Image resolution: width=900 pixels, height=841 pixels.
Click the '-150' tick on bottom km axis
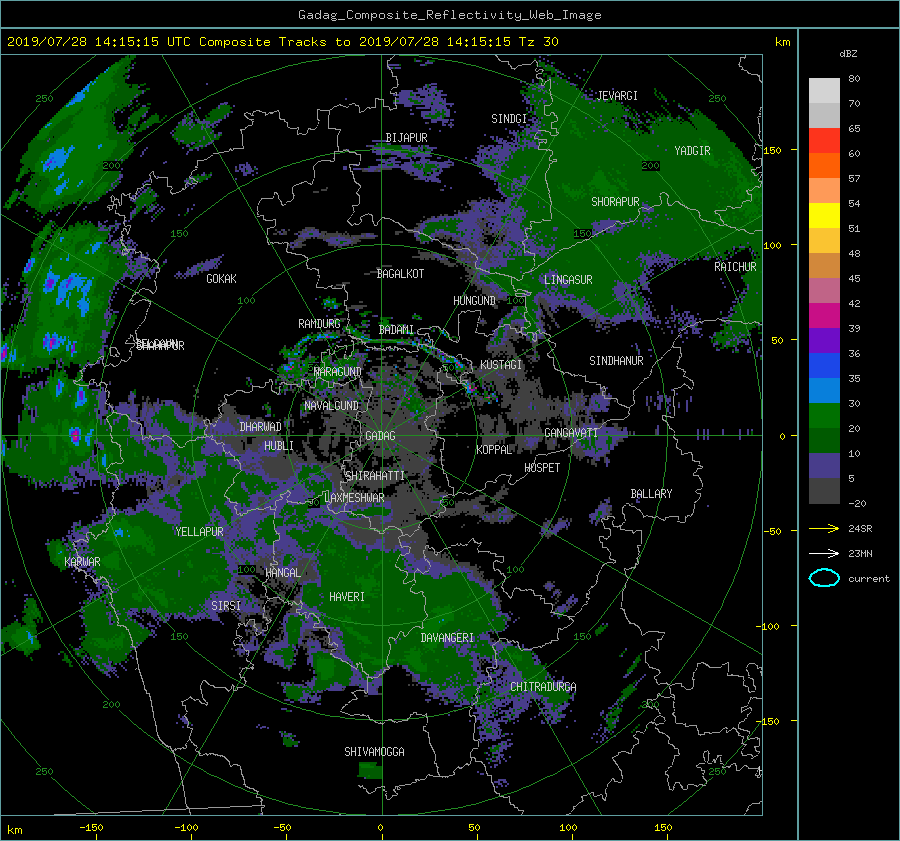pos(91,828)
